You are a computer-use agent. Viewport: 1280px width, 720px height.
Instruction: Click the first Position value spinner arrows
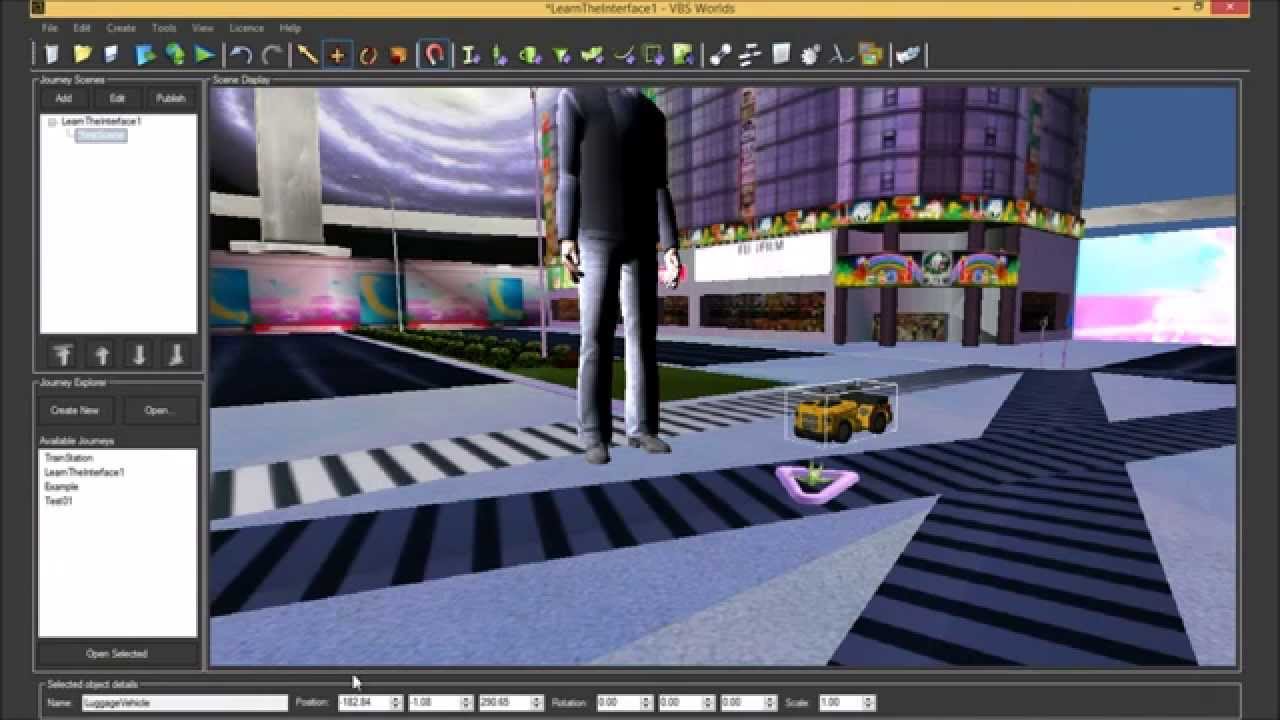coord(396,703)
